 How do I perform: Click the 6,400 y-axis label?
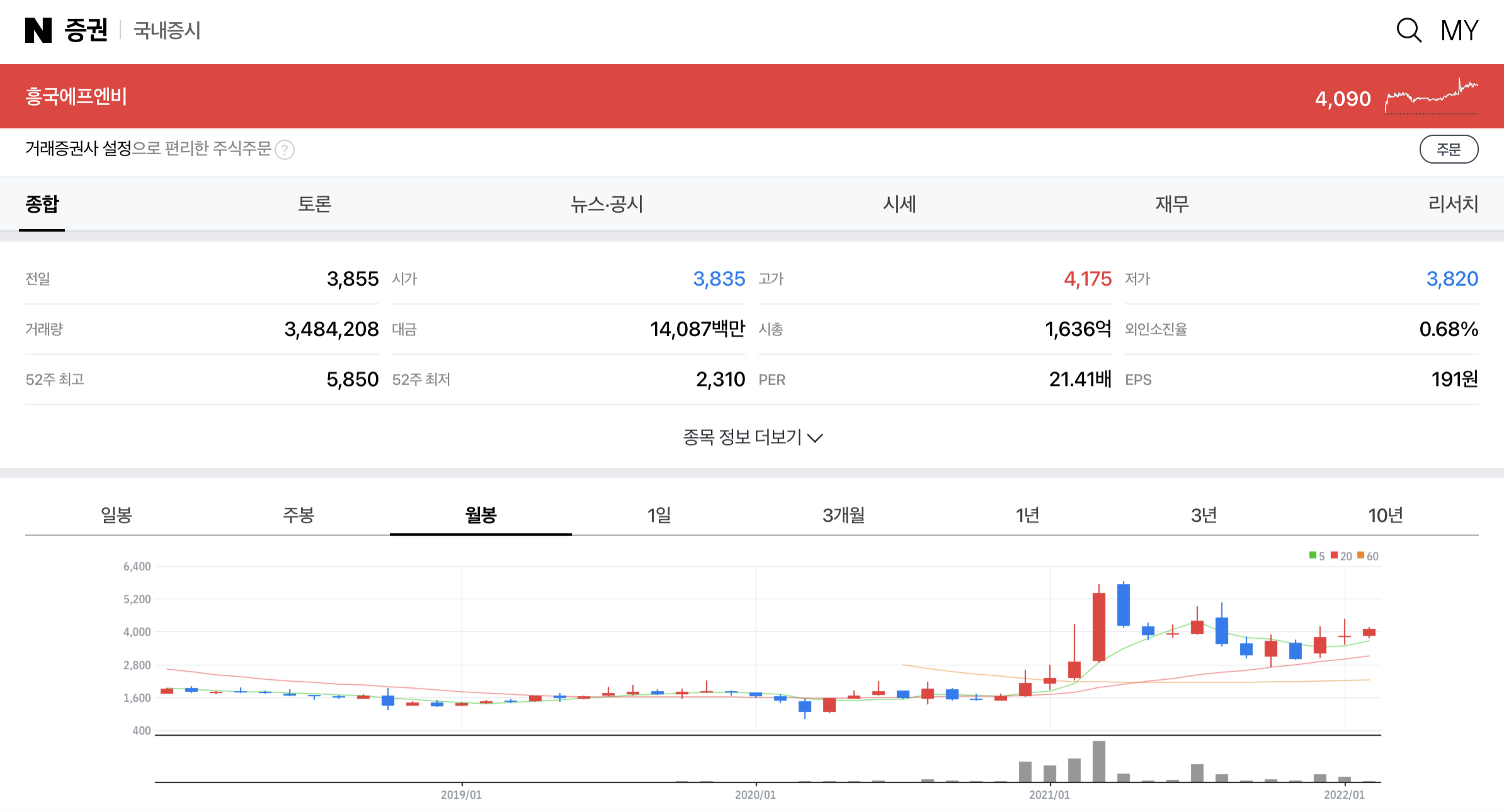(137, 567)
